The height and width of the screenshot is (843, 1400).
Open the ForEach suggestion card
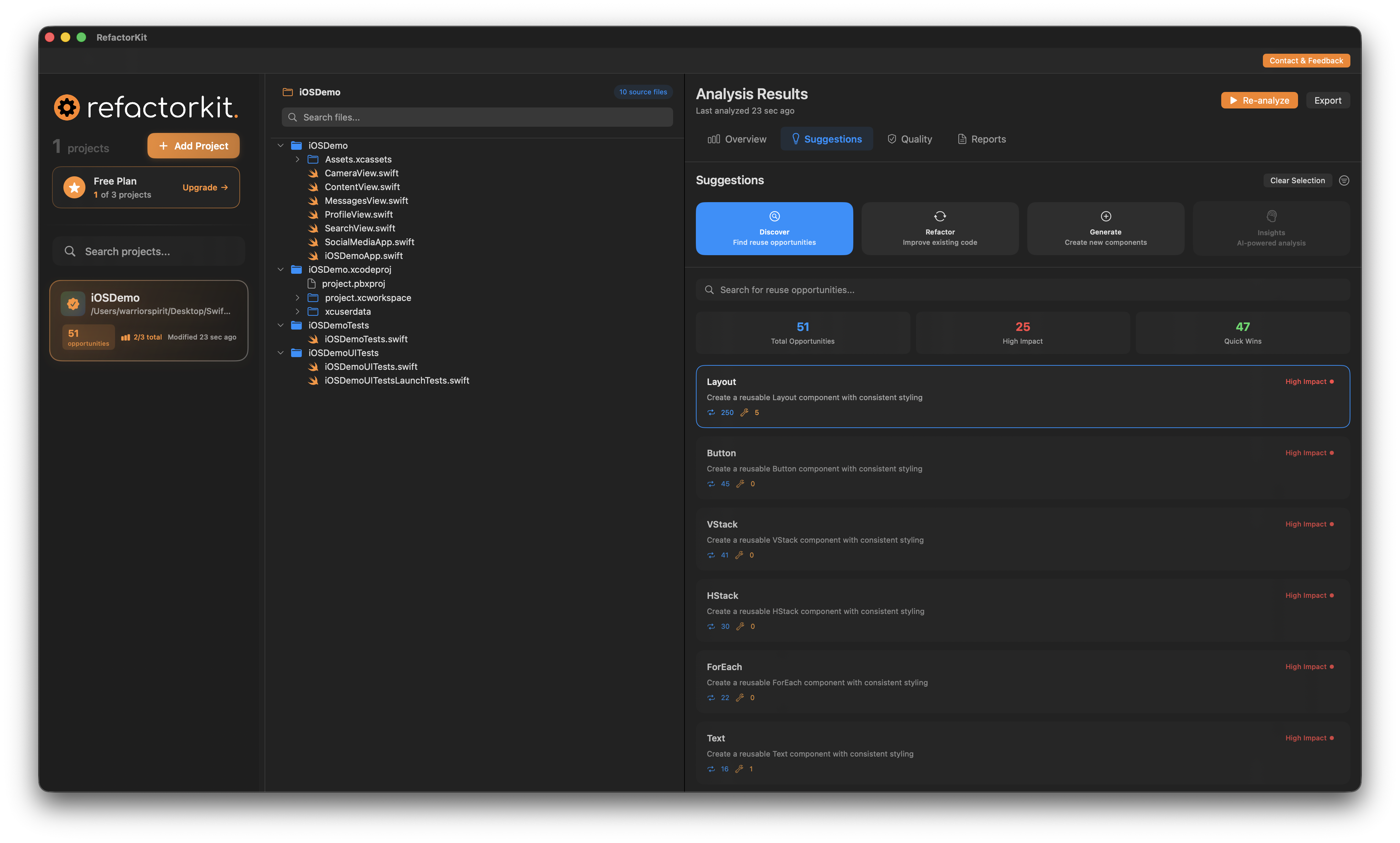pyautogui.click(x=1023, y=682)
